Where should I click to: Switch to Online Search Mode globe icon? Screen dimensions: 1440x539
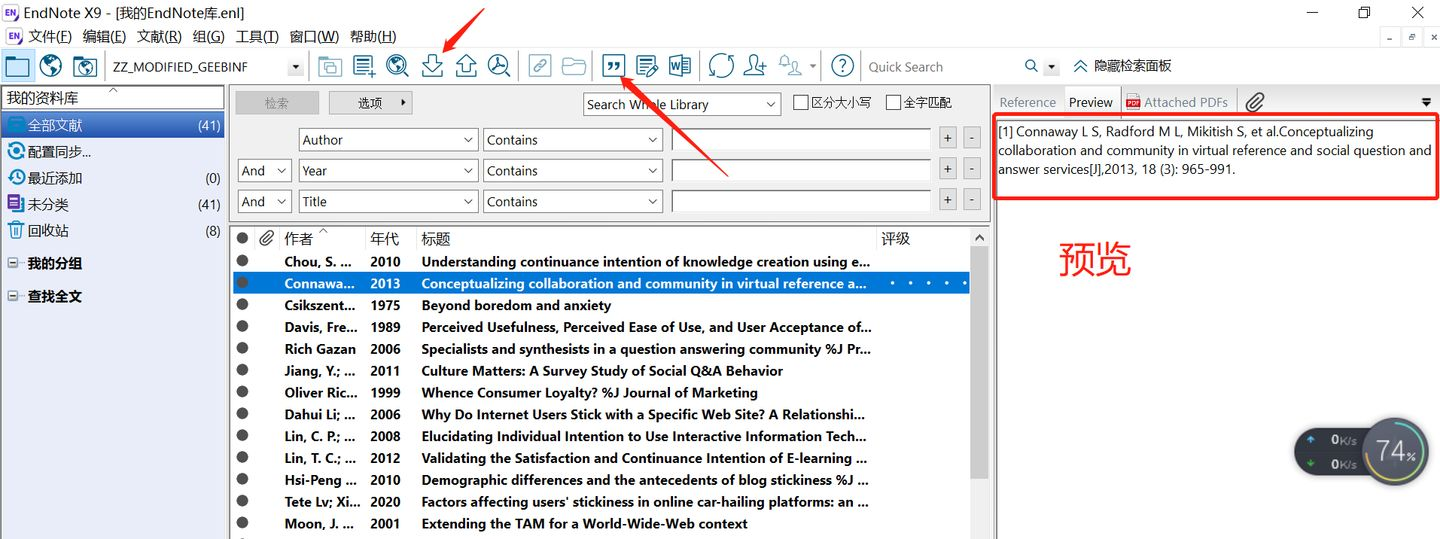click(51, 66)
